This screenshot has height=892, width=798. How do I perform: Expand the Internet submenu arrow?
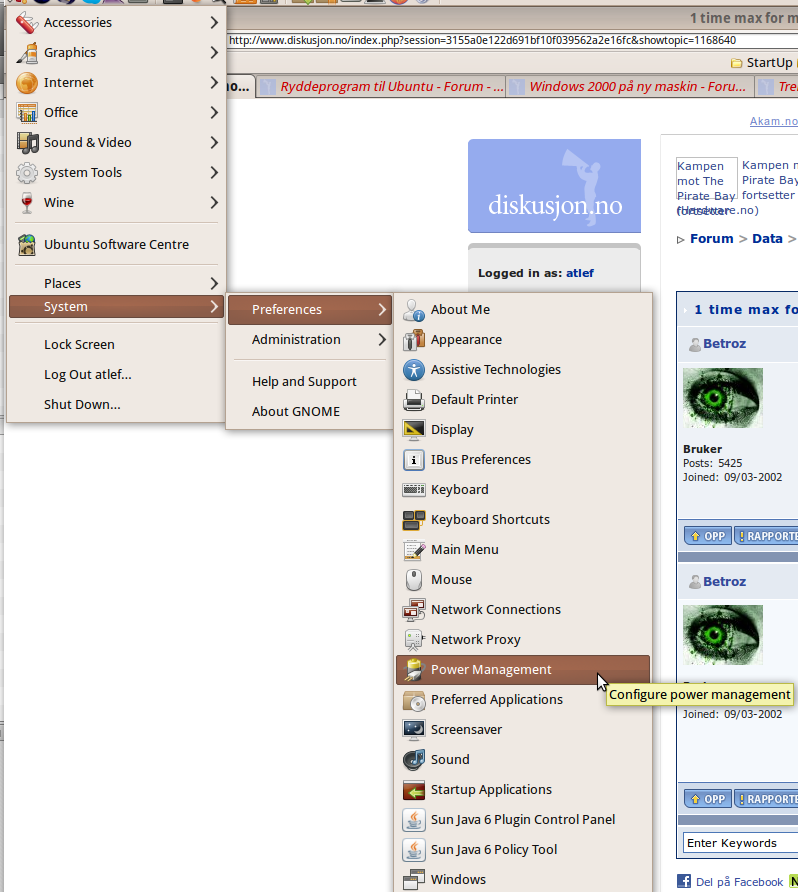point(214,83)
